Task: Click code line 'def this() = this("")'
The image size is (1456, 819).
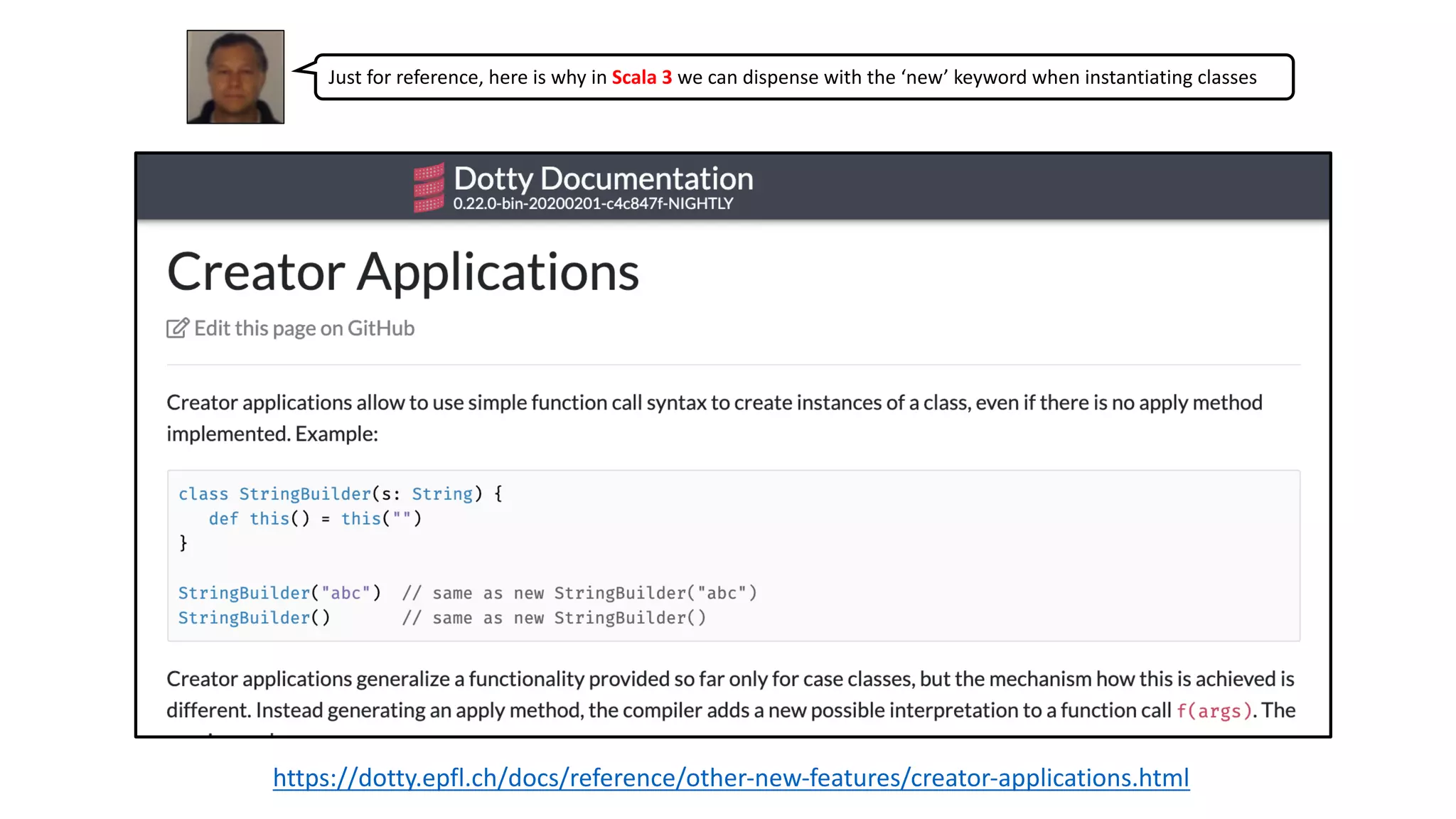Action: (315, 518)
